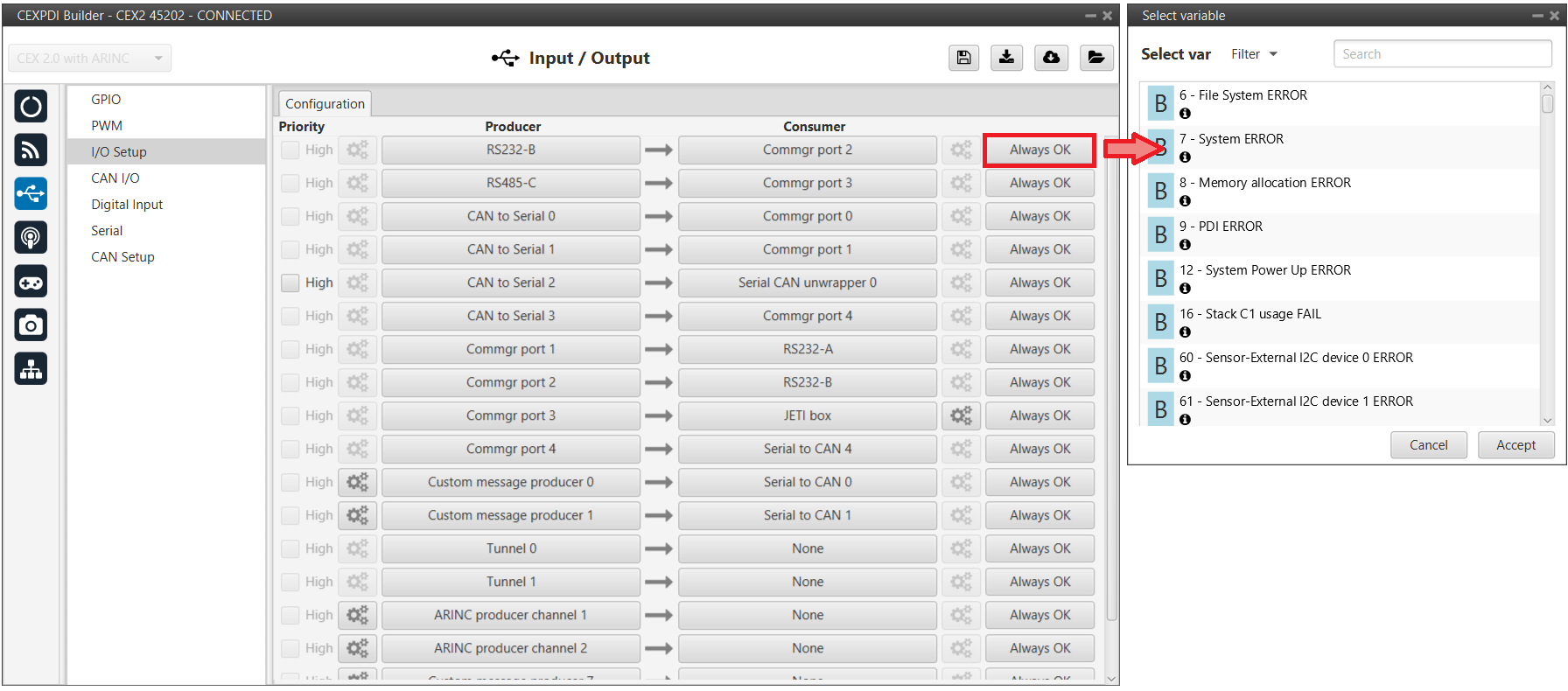Enable High priority for CAN to Serial 2

click(290, 283)
